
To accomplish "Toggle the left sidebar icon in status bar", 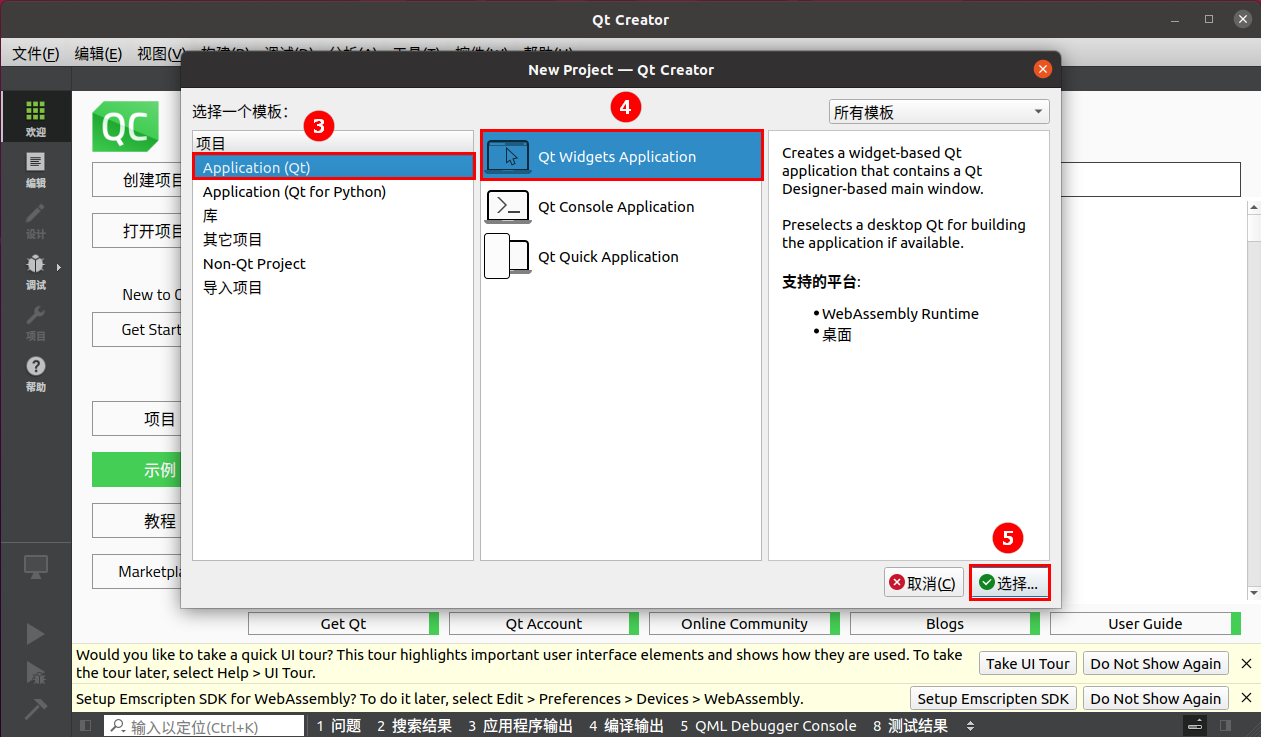I will (x=86, y=726).
